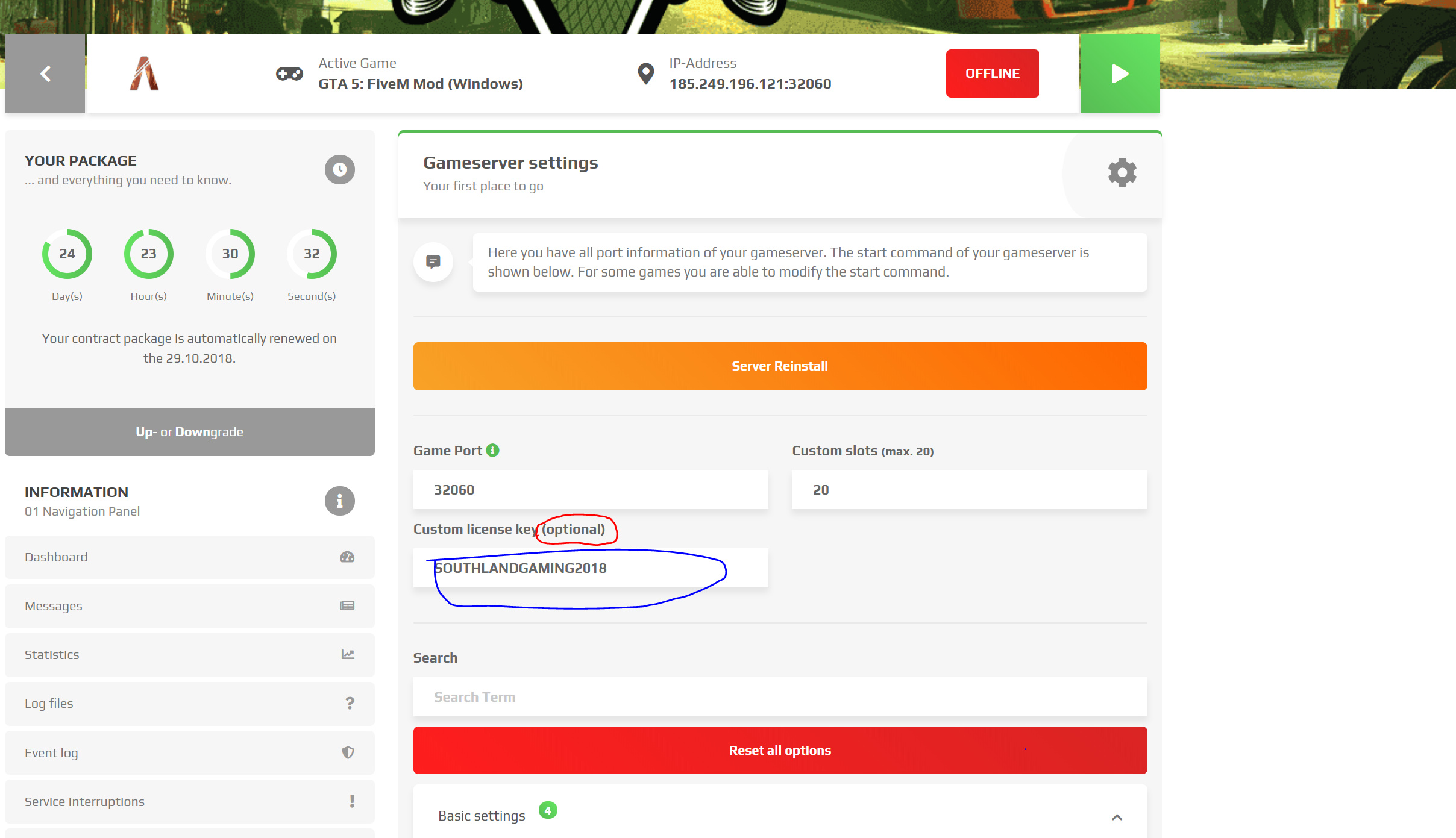Click the Search Term input field
Screen dimensions: 1456x838
(780, 697)
